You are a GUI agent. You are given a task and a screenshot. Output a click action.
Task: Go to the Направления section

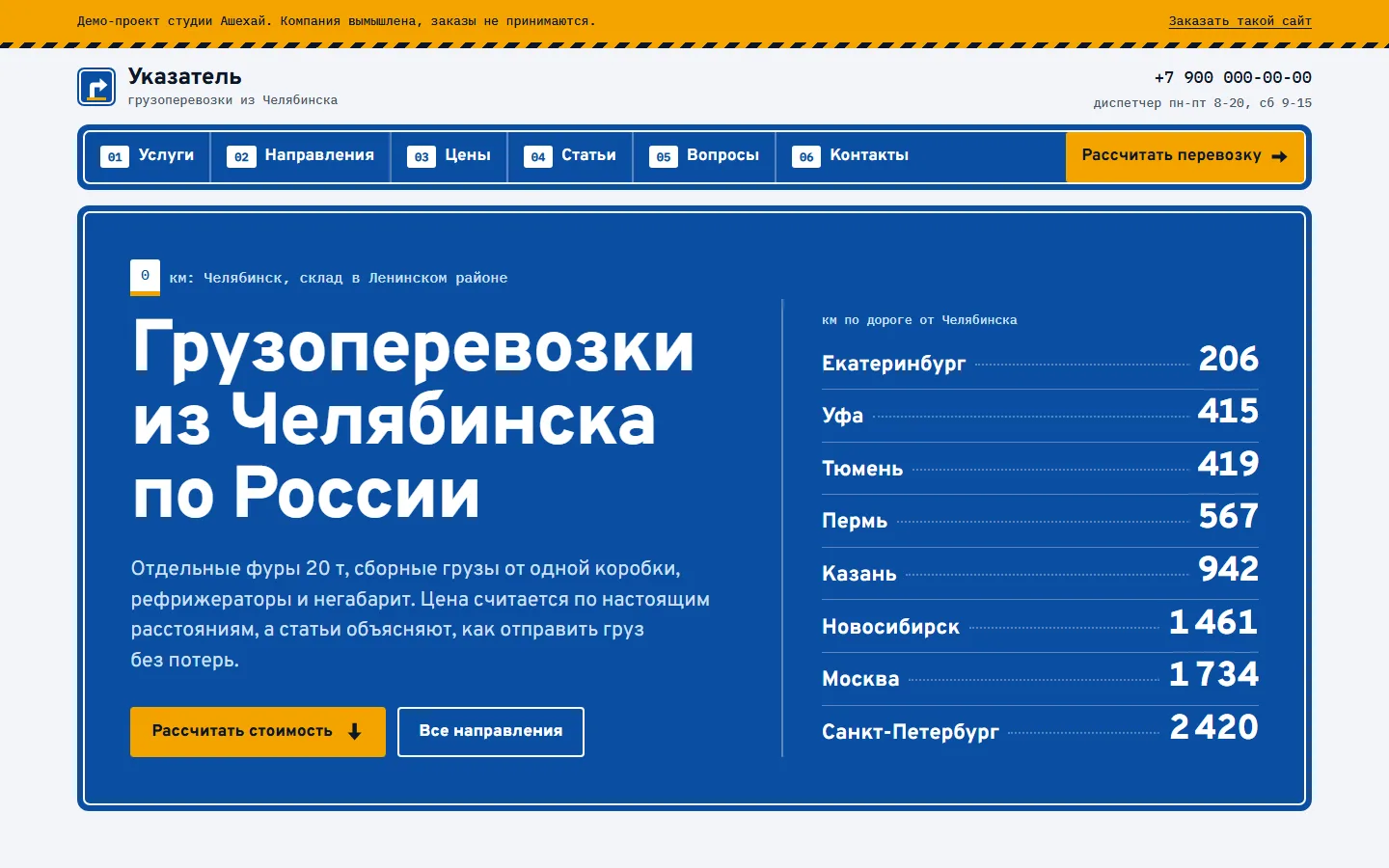301,156
